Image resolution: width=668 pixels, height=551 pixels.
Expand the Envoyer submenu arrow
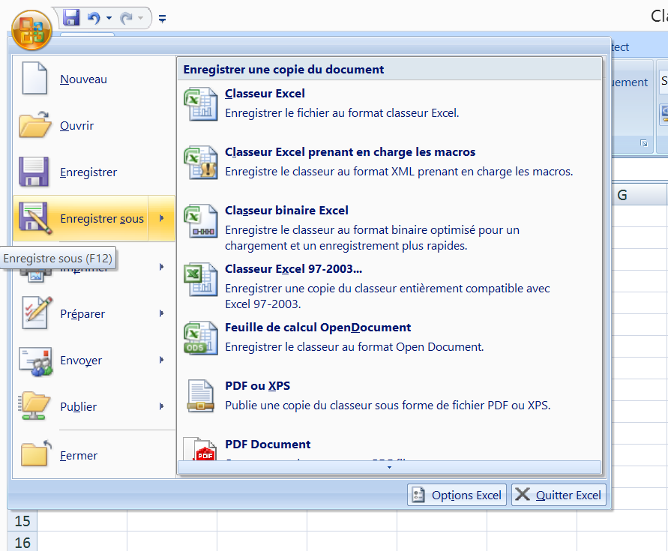162,360
